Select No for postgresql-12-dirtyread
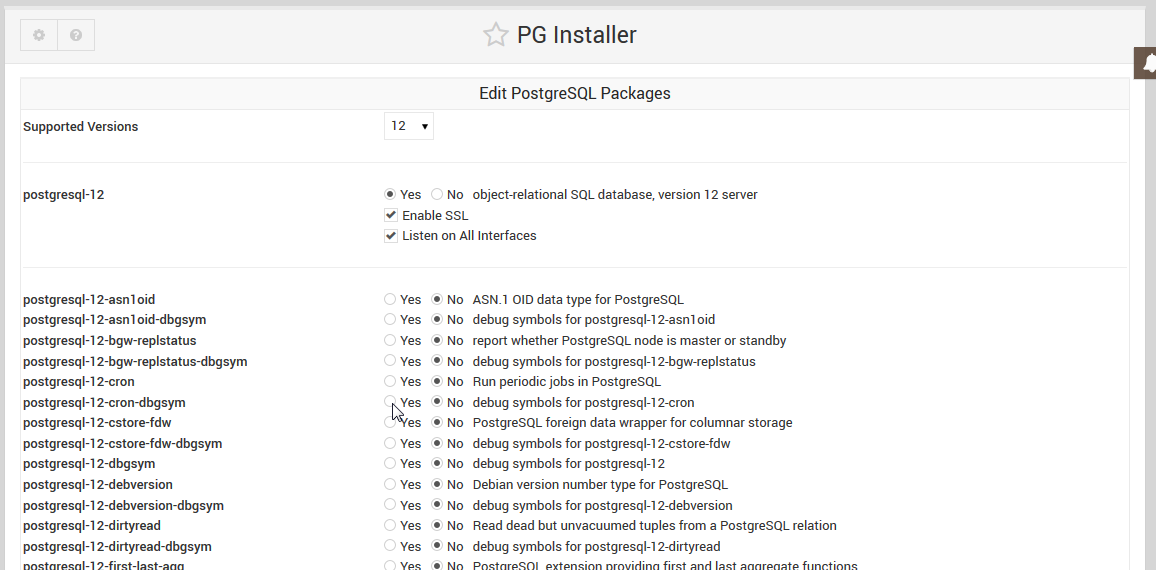Image resolution: width=1156 pixels, height=570 pixels. pos(437,526)
